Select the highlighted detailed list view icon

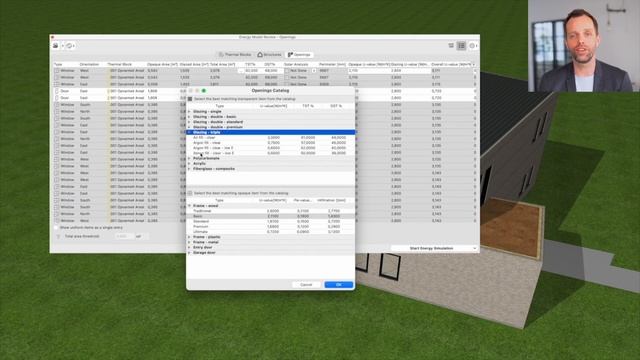point(461,46)
